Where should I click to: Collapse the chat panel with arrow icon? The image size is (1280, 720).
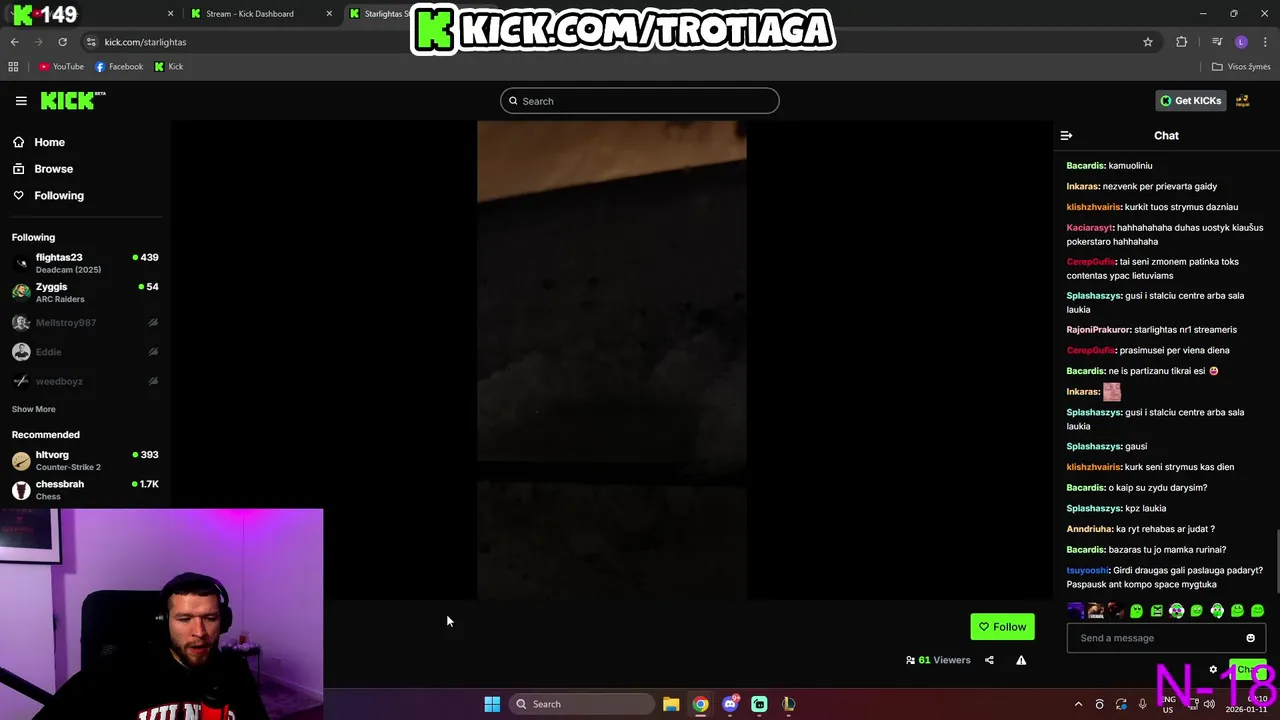1066,135
